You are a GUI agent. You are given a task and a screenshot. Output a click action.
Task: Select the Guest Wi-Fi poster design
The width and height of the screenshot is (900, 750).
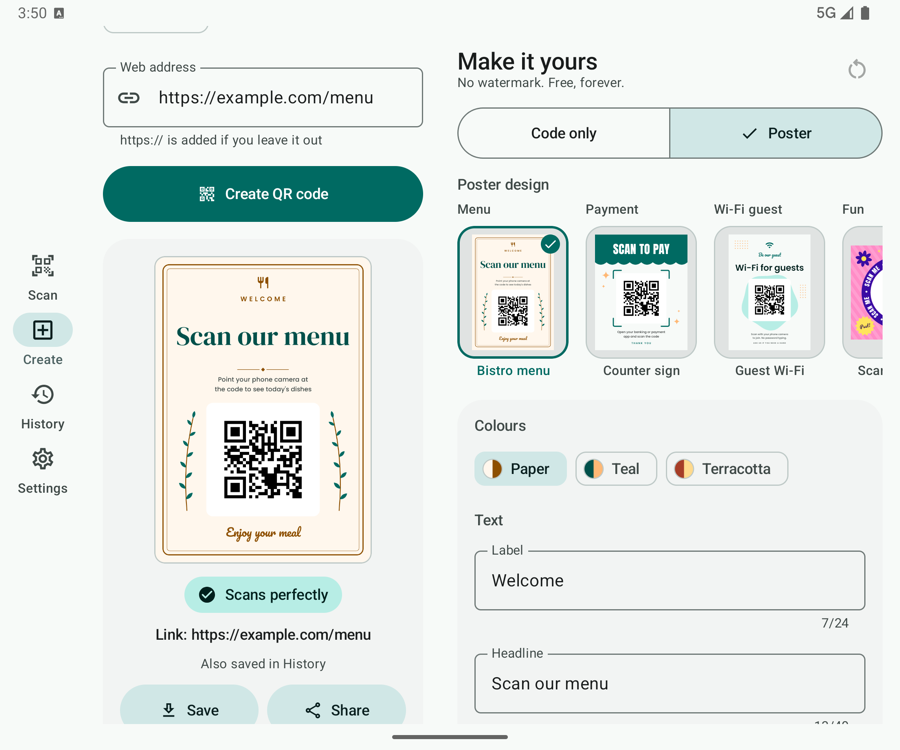(x=769, y=292)
